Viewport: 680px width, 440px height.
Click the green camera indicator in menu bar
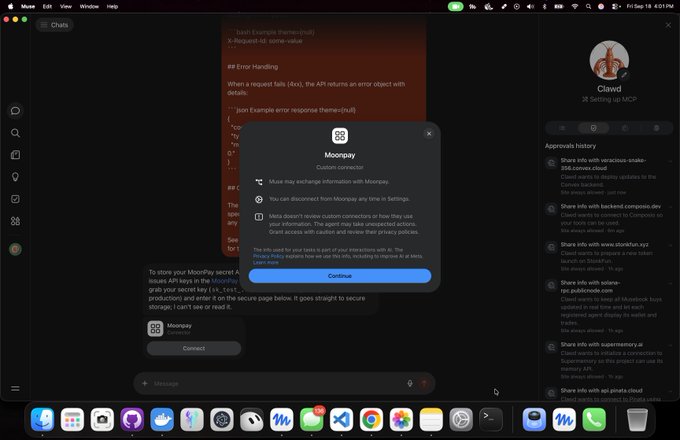tap(455, 7)
